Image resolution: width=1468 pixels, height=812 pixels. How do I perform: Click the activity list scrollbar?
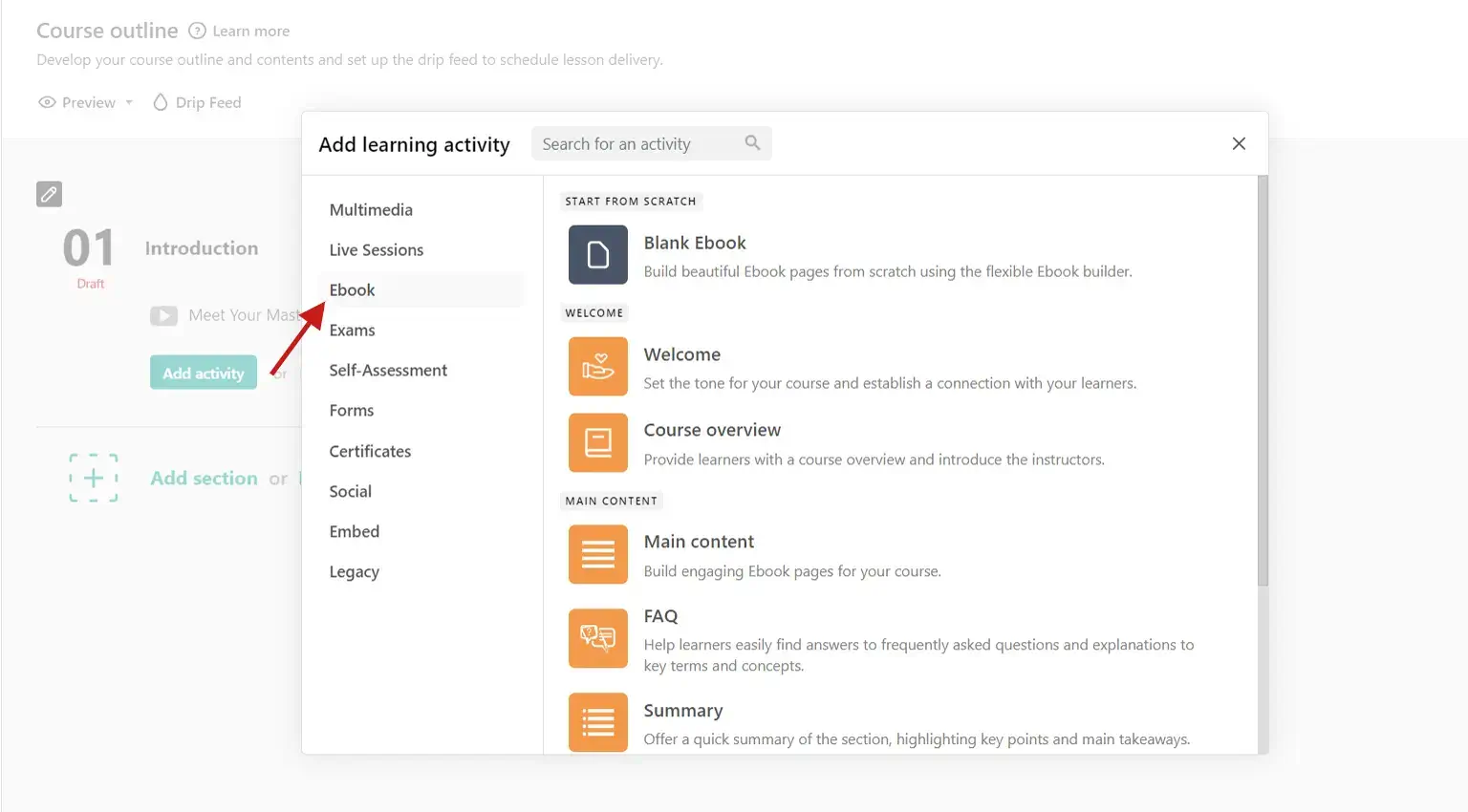[x=1263, y=382]
